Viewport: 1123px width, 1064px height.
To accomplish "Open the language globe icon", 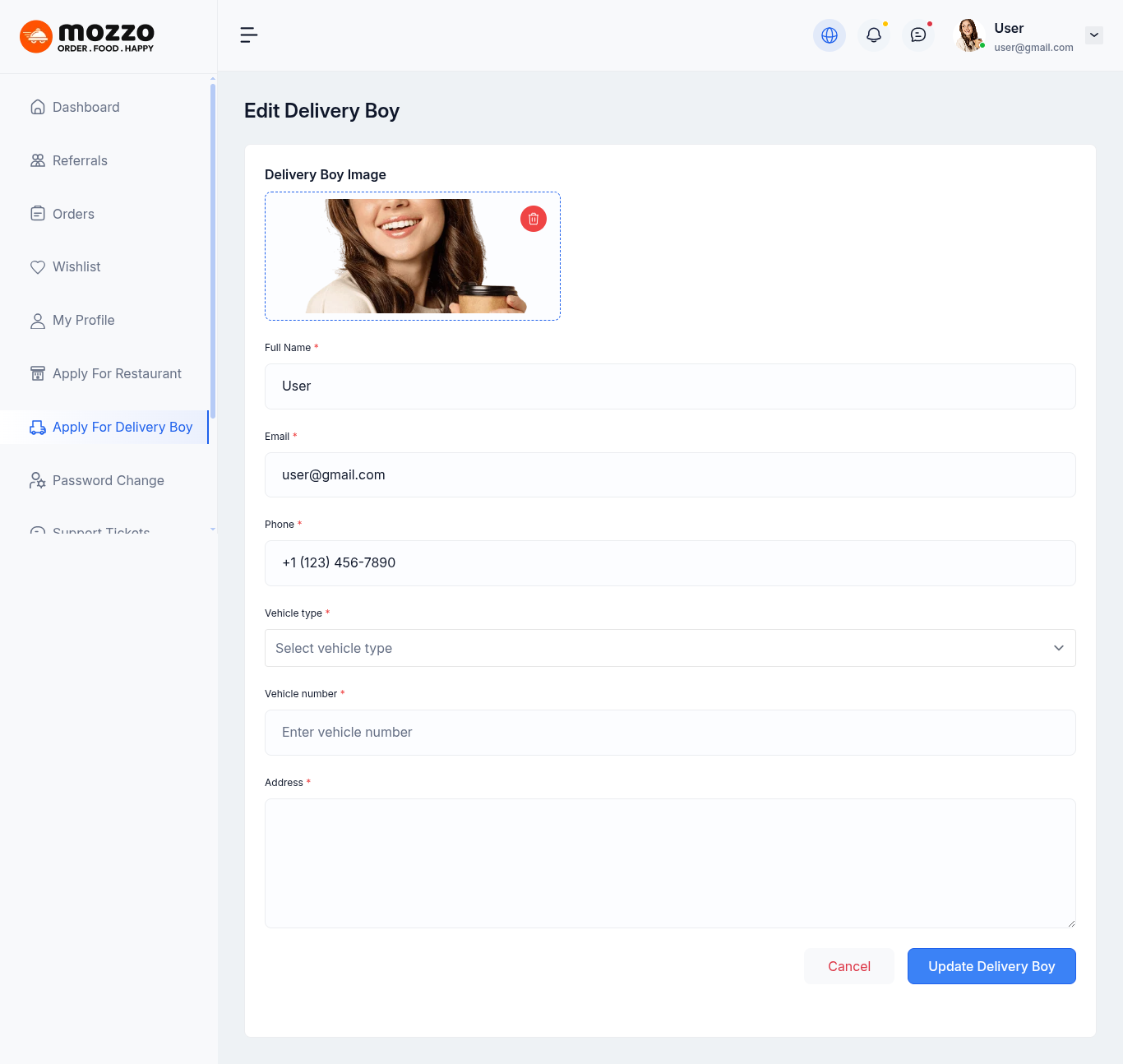I will click(830, 35).
